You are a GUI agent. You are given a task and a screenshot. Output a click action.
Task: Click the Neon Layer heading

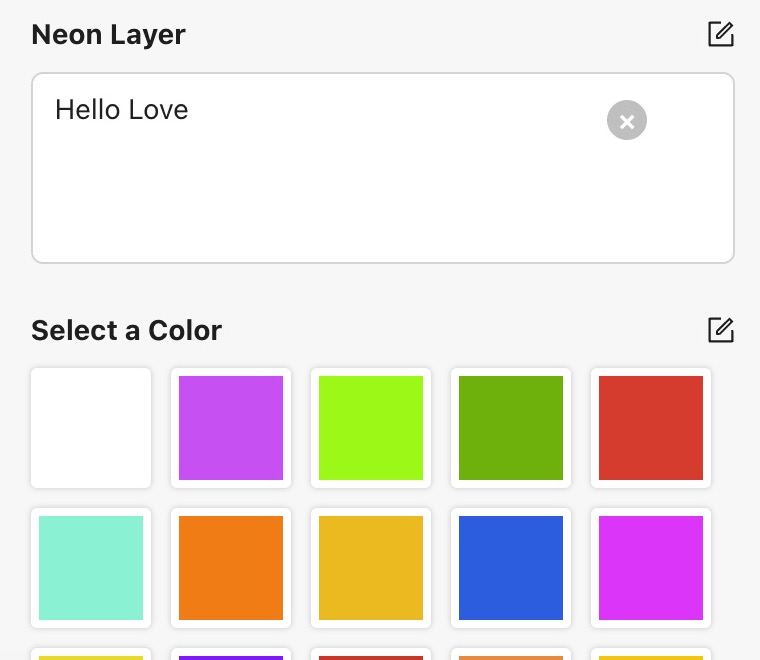pos(109,35)
